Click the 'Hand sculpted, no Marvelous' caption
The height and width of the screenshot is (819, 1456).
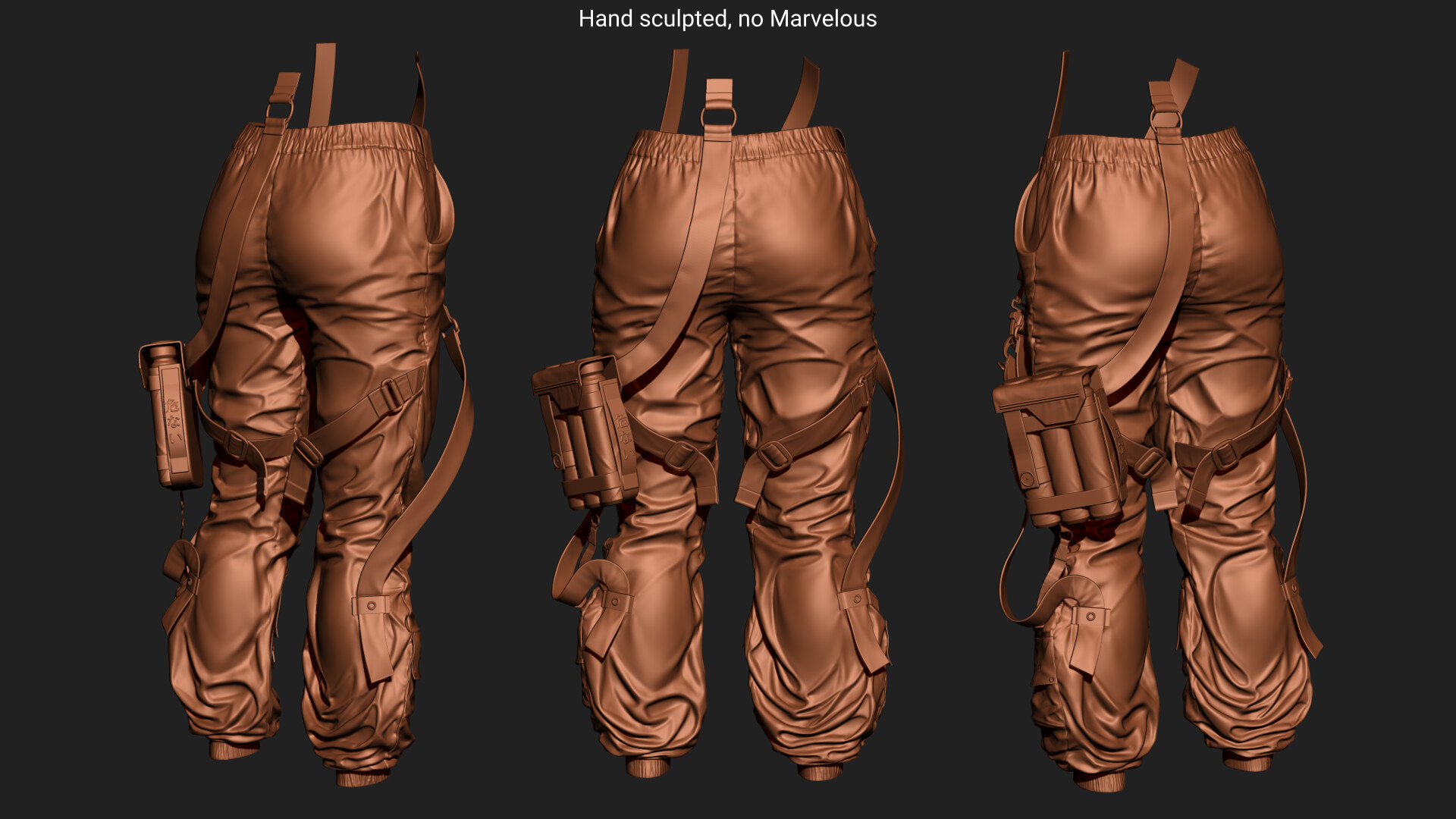pos(727,19)
